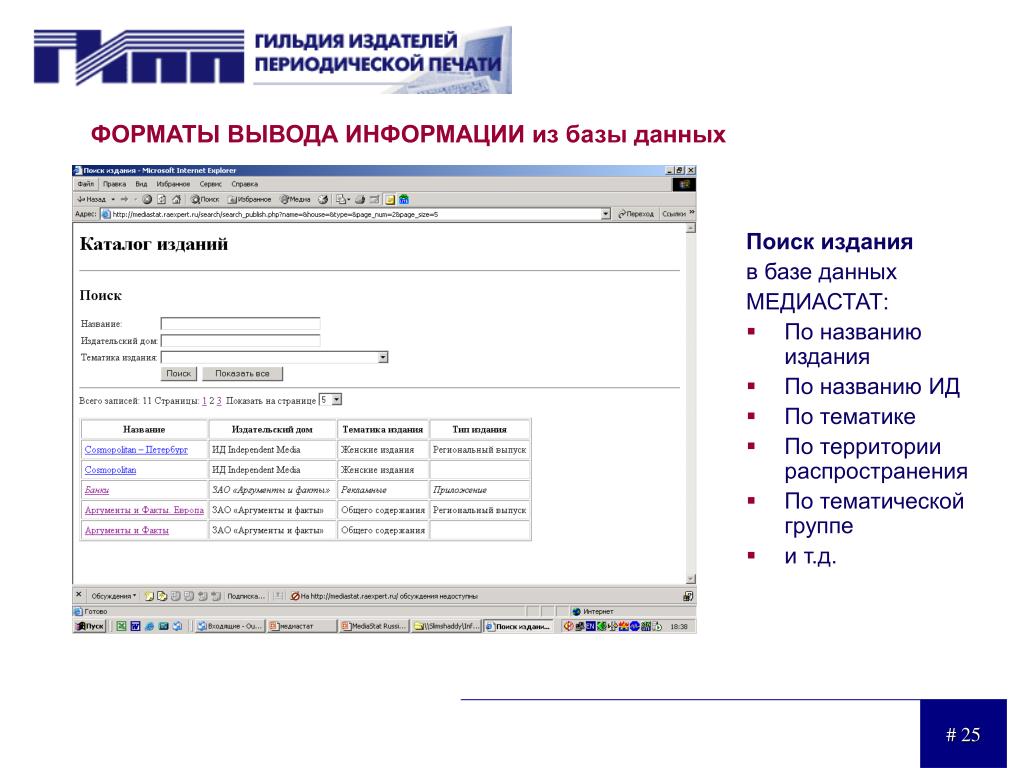This screenshot has width=1024, height=768.
Task: Click the browser address URL field
Action: (357, 214)
